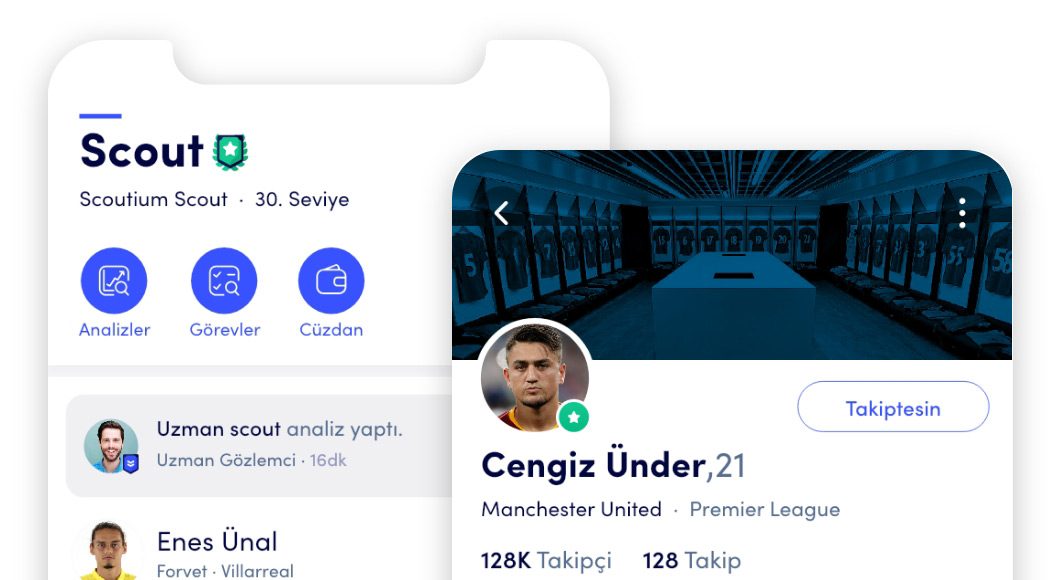The height and width of the screenshot is (580, 1061).
Task: Click the green shield badge beside Scout
Action: [x=230, y=152]
